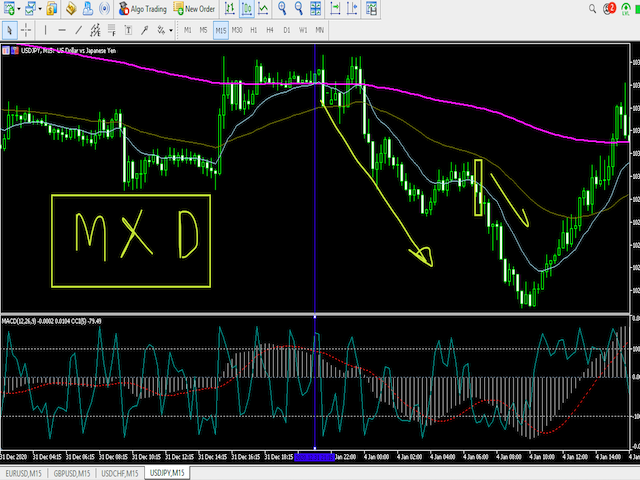Open the golden tag Market icon

click(x=71, y=8)
